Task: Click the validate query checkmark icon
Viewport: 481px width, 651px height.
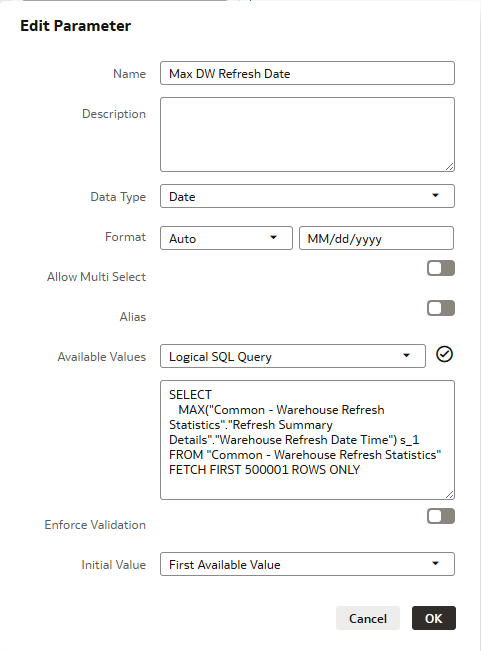Action: point(444,355)
